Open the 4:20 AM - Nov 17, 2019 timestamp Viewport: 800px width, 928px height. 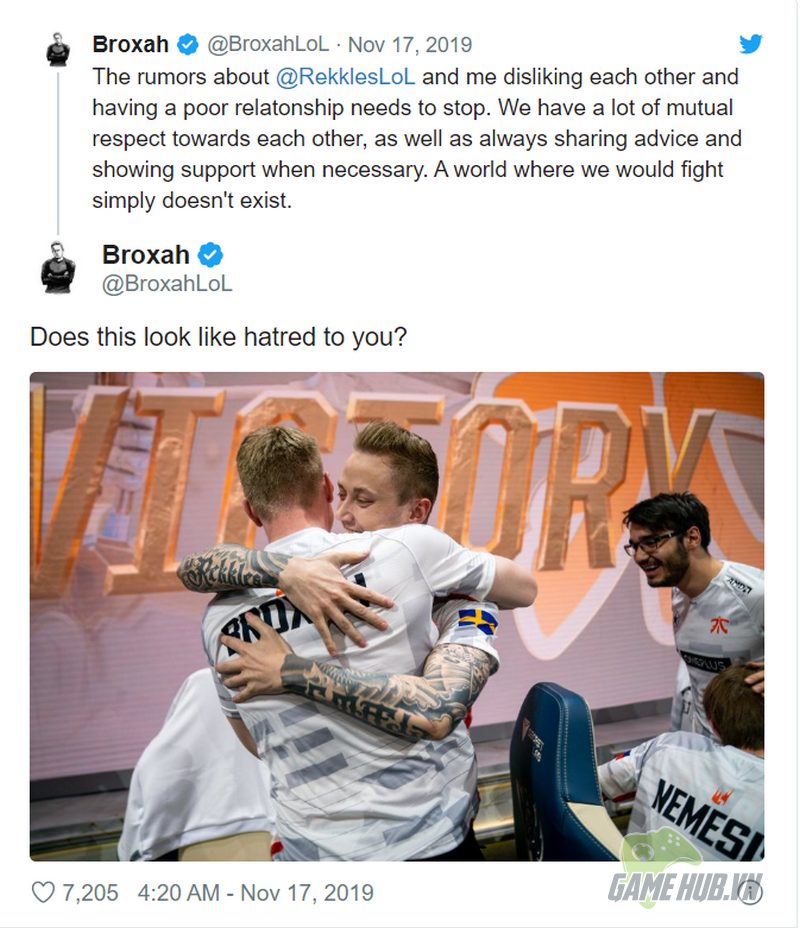[x=256, y=892]
